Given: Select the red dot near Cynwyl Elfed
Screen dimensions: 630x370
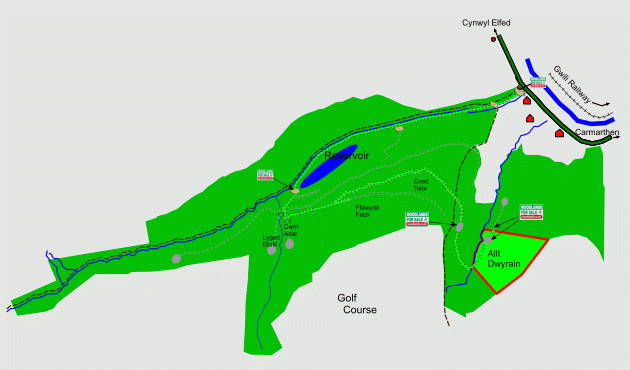Looking at the screenshot, I should [x=493, y=39].
